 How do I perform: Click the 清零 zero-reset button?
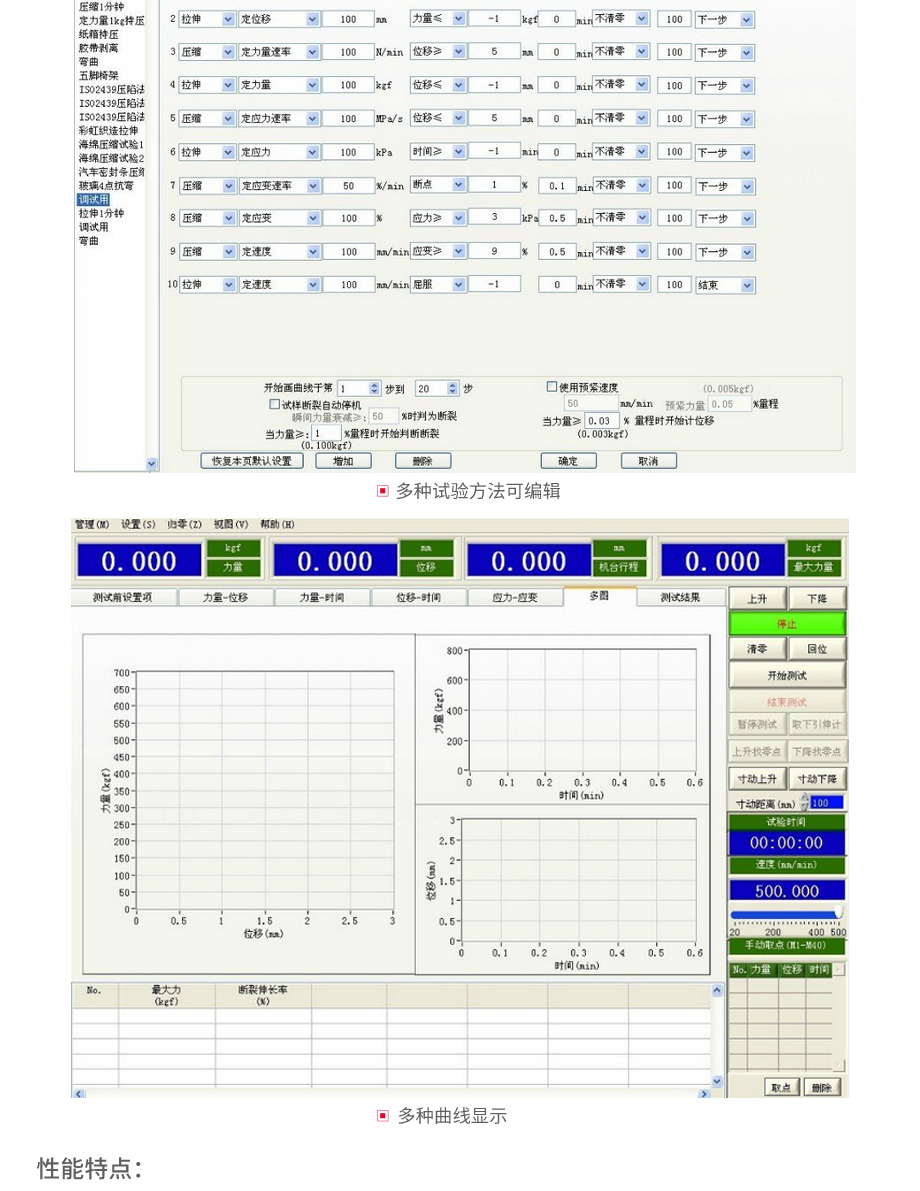coord(757,649)
